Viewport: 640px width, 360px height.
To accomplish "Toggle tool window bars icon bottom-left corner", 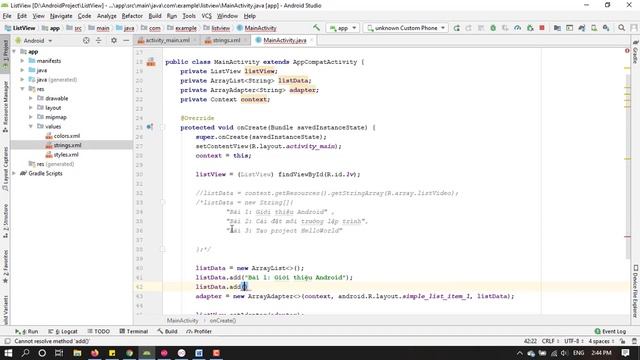I will 7,341.
